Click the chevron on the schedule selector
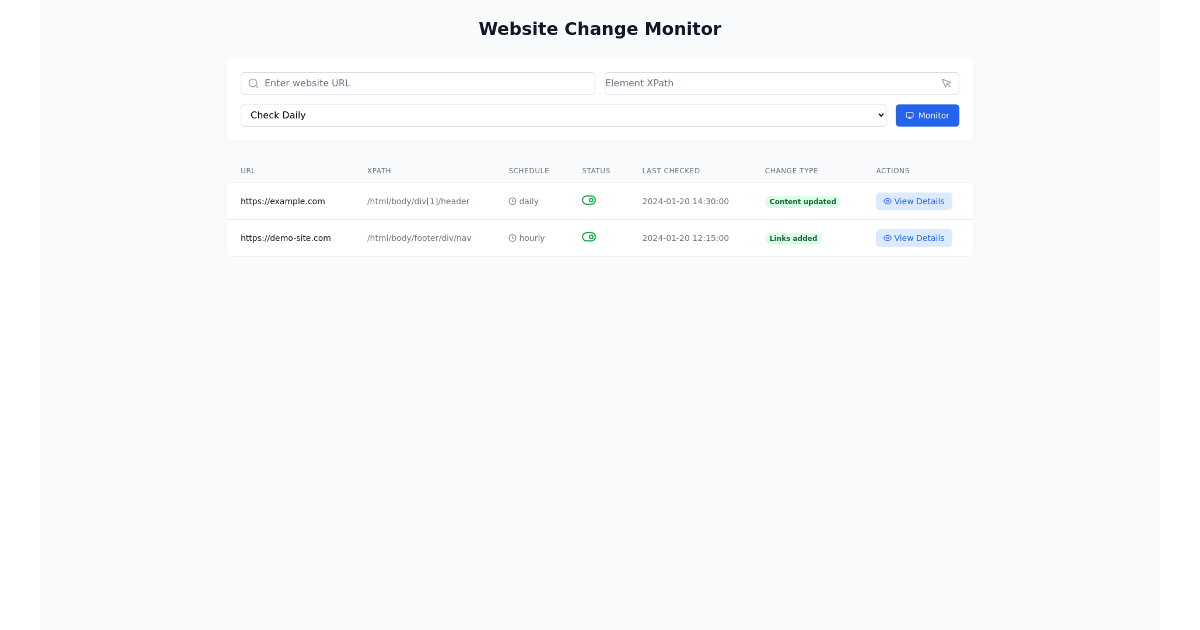The image size is (1200, 630). click(x=879, y=115)
